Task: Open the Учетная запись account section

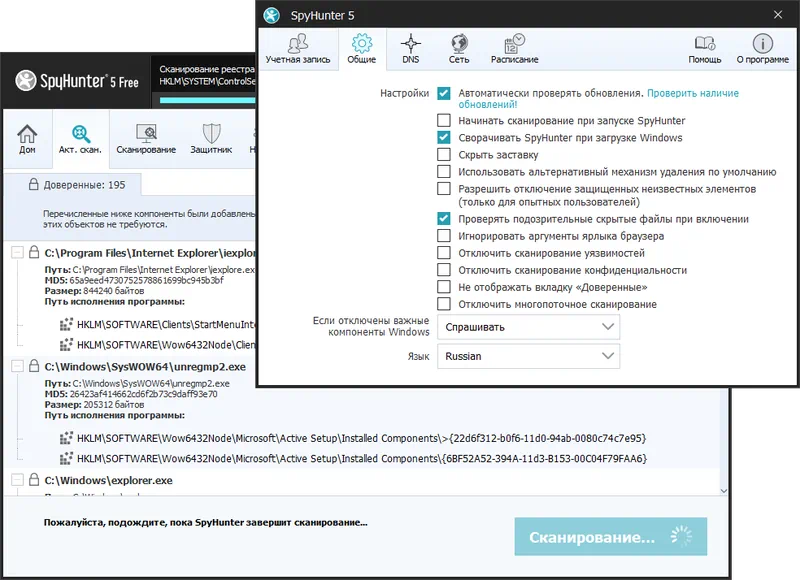Action: point(297,49)
